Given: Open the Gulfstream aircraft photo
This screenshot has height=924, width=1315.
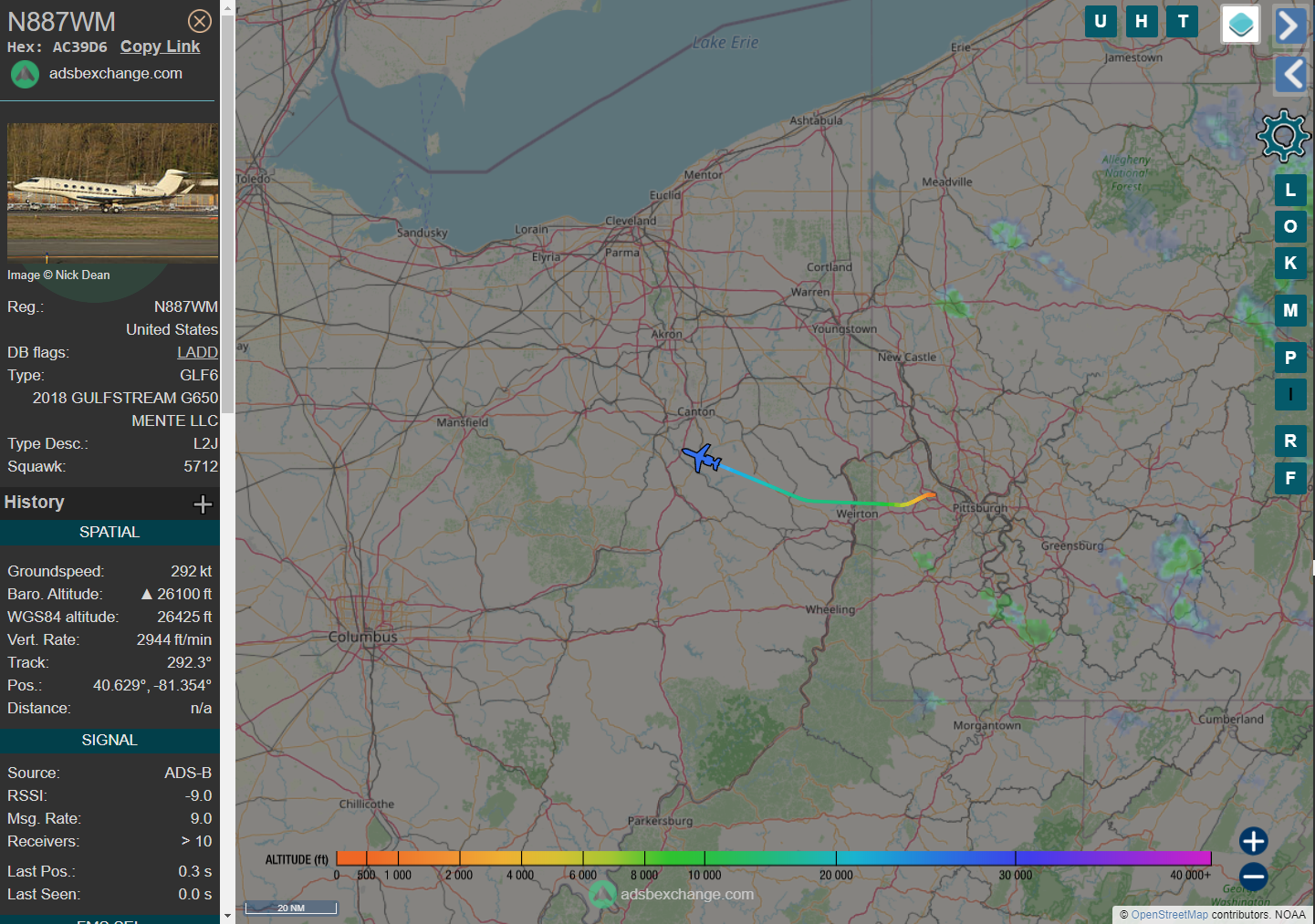Looking at the screenshot, I should coord(113,192).
